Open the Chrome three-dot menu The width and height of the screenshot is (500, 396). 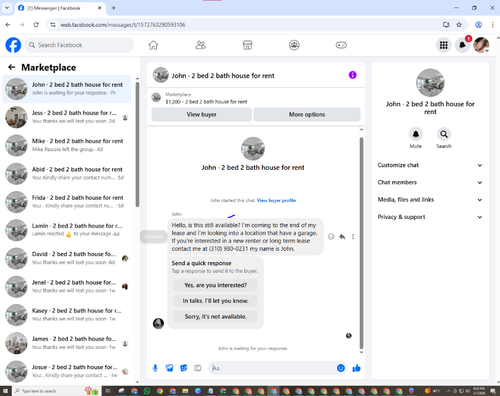click(493, 25)
